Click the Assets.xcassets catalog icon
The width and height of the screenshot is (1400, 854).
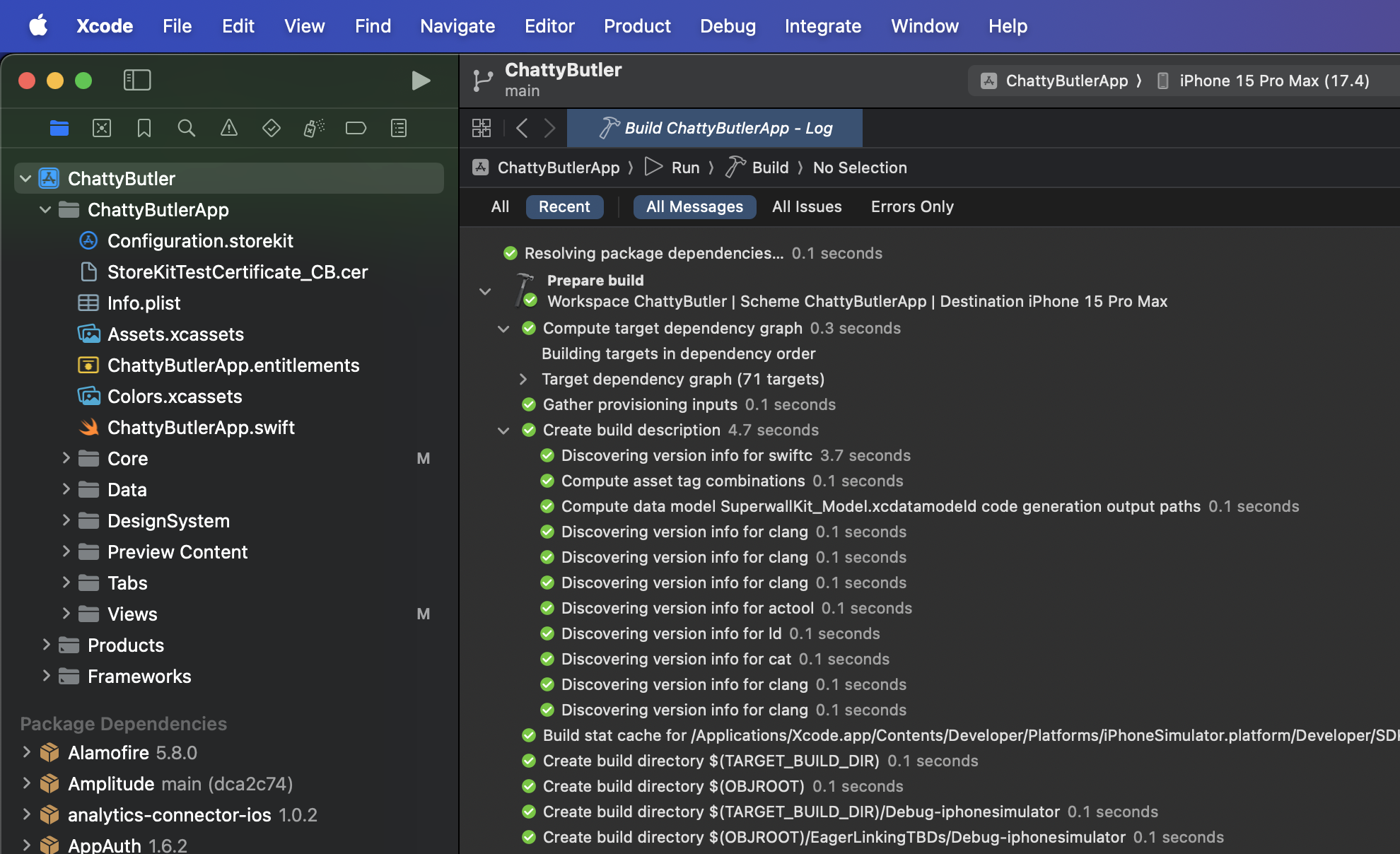[88, 334]
